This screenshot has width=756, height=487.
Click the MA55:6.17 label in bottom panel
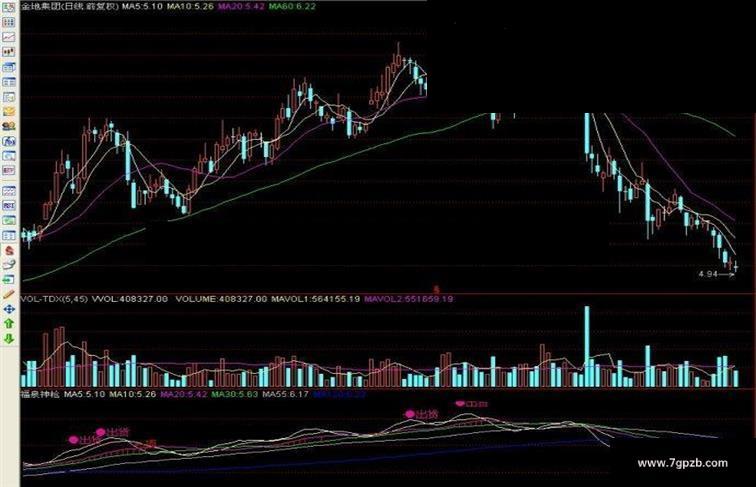pyautogui.click(x=285, y=394)
